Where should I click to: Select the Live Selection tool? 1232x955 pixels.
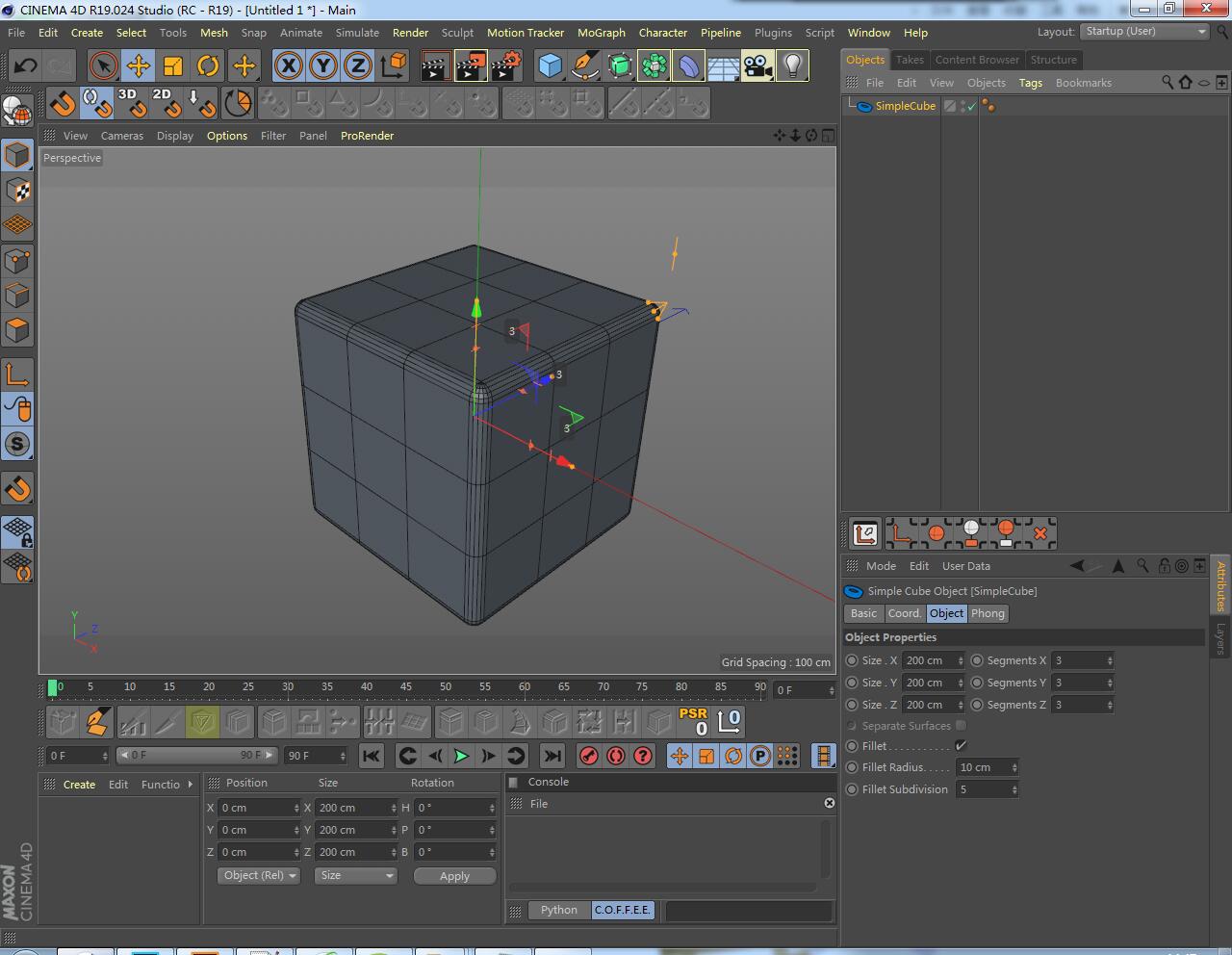tap(102, 65)
